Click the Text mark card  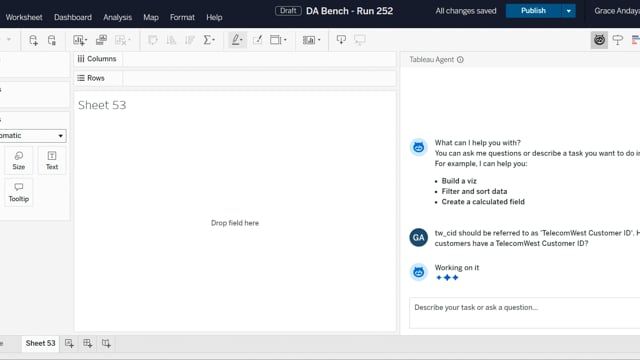52,160
